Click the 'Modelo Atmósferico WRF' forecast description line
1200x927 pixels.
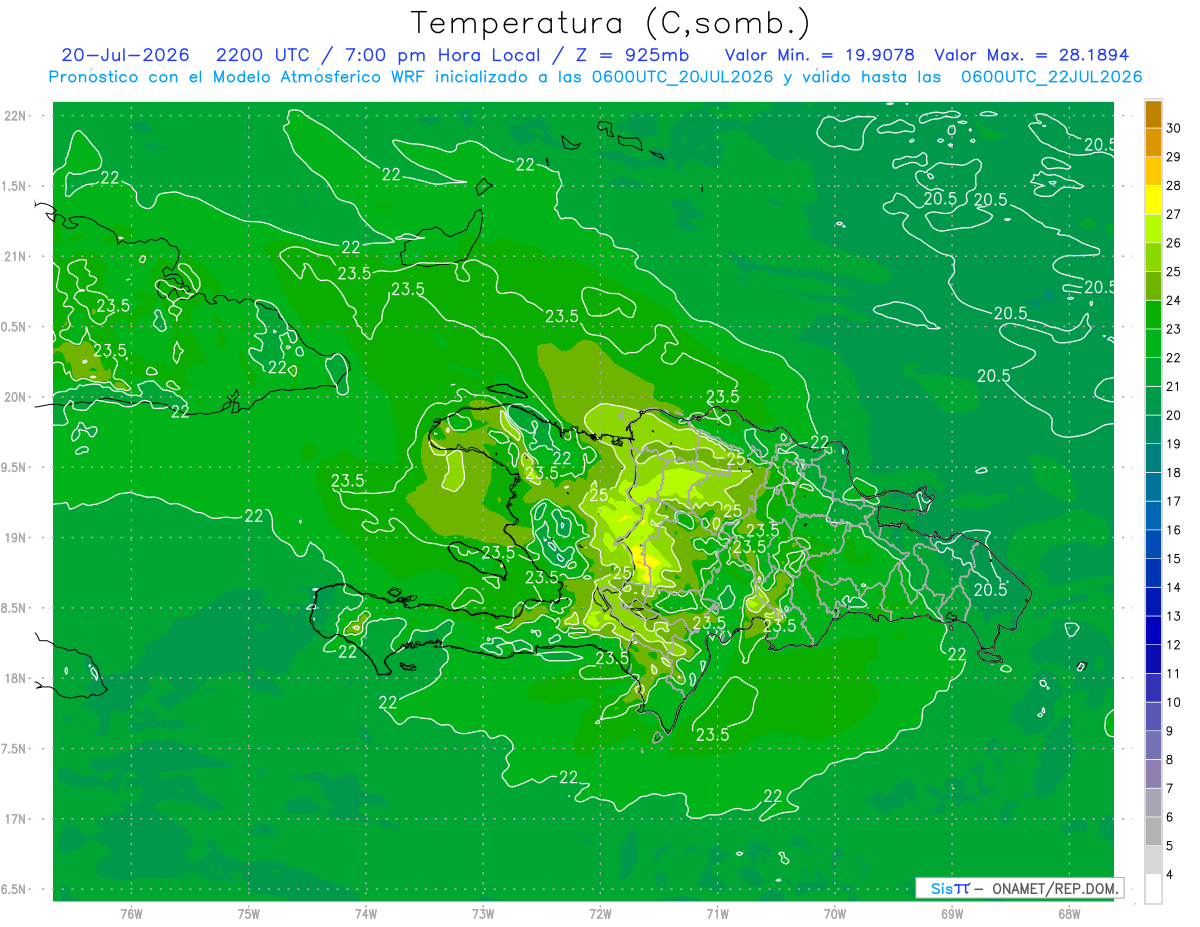[595, 77]
